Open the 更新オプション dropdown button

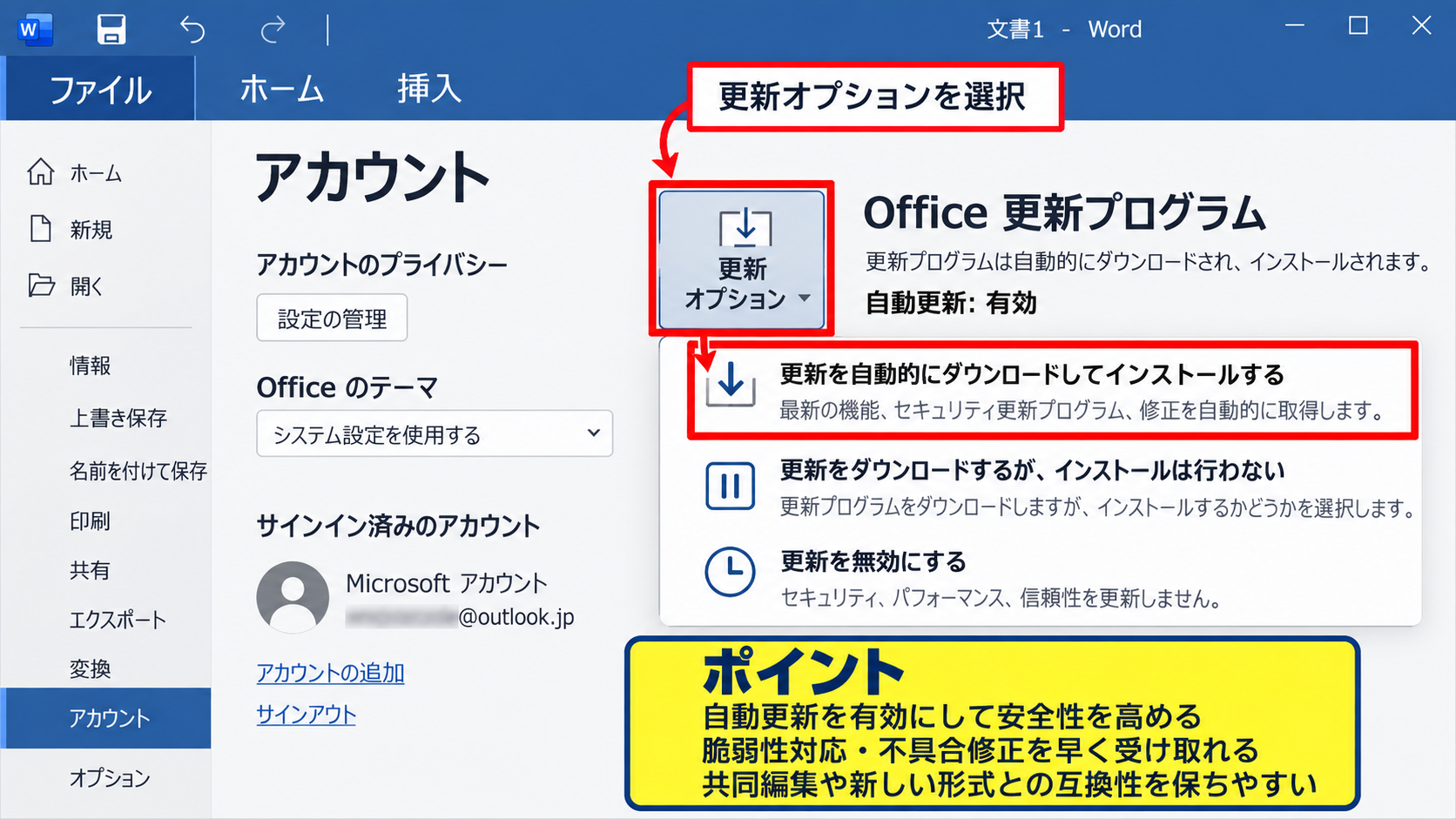[x=742, y=259]
